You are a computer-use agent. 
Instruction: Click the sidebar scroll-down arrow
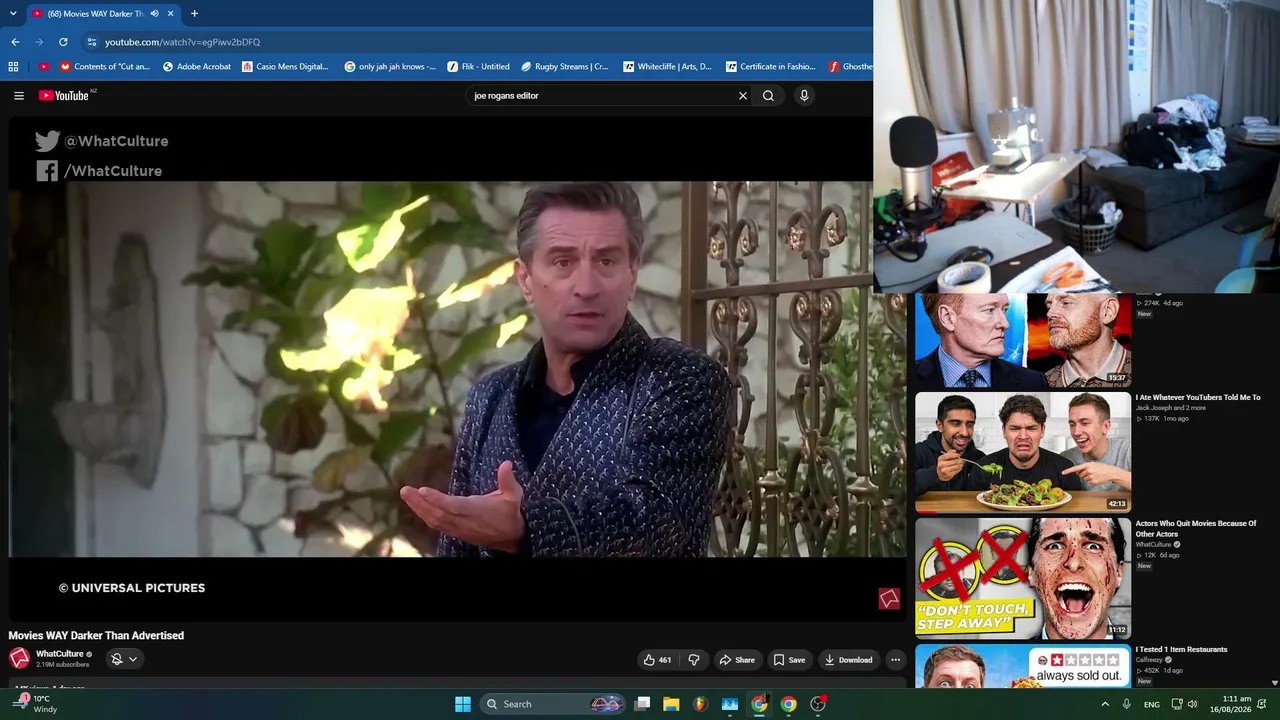[x=1274, y=683]
